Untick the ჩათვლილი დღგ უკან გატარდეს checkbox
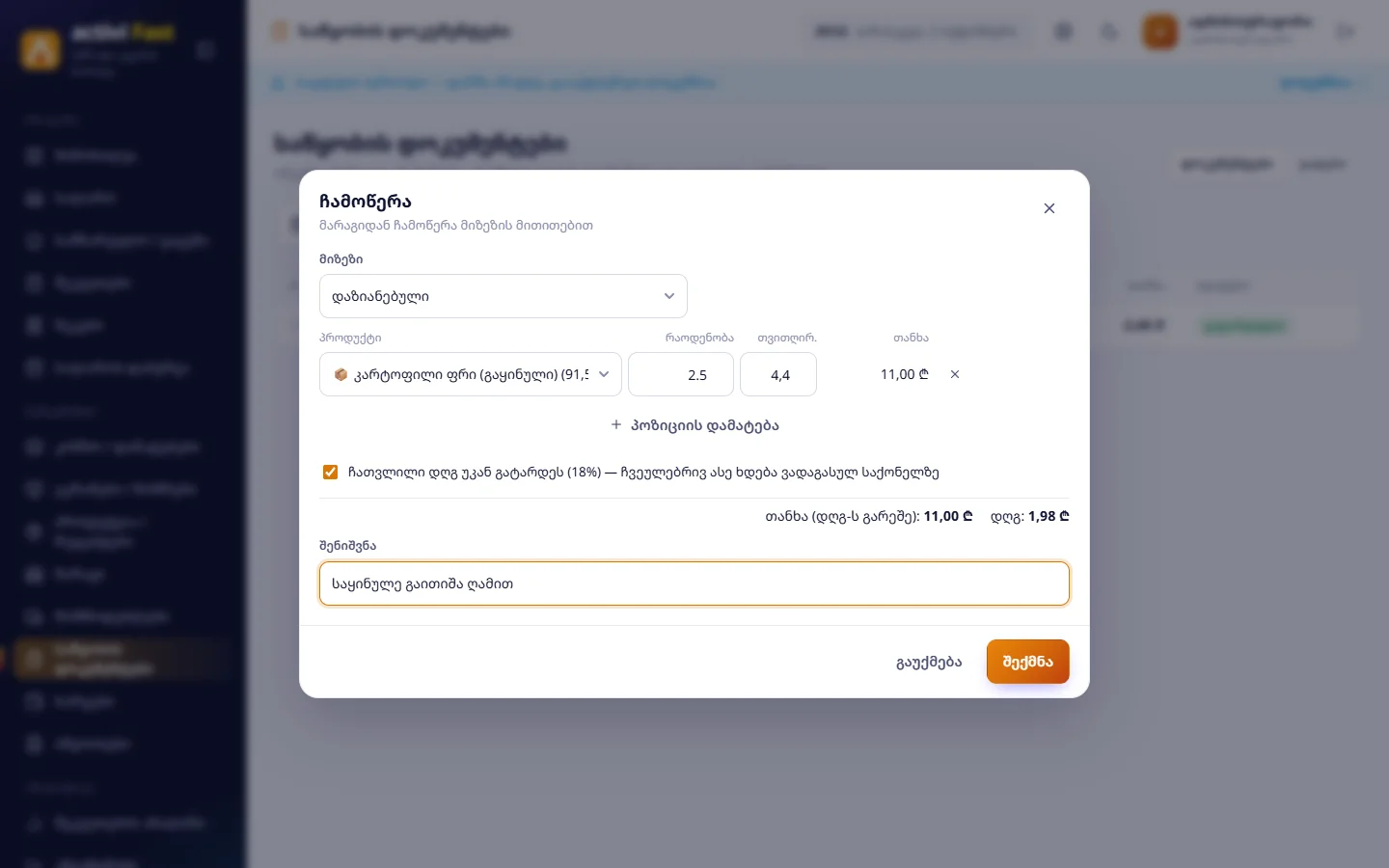The height and width of the screenshot is (868, 1389). click(x=330, y=472)
